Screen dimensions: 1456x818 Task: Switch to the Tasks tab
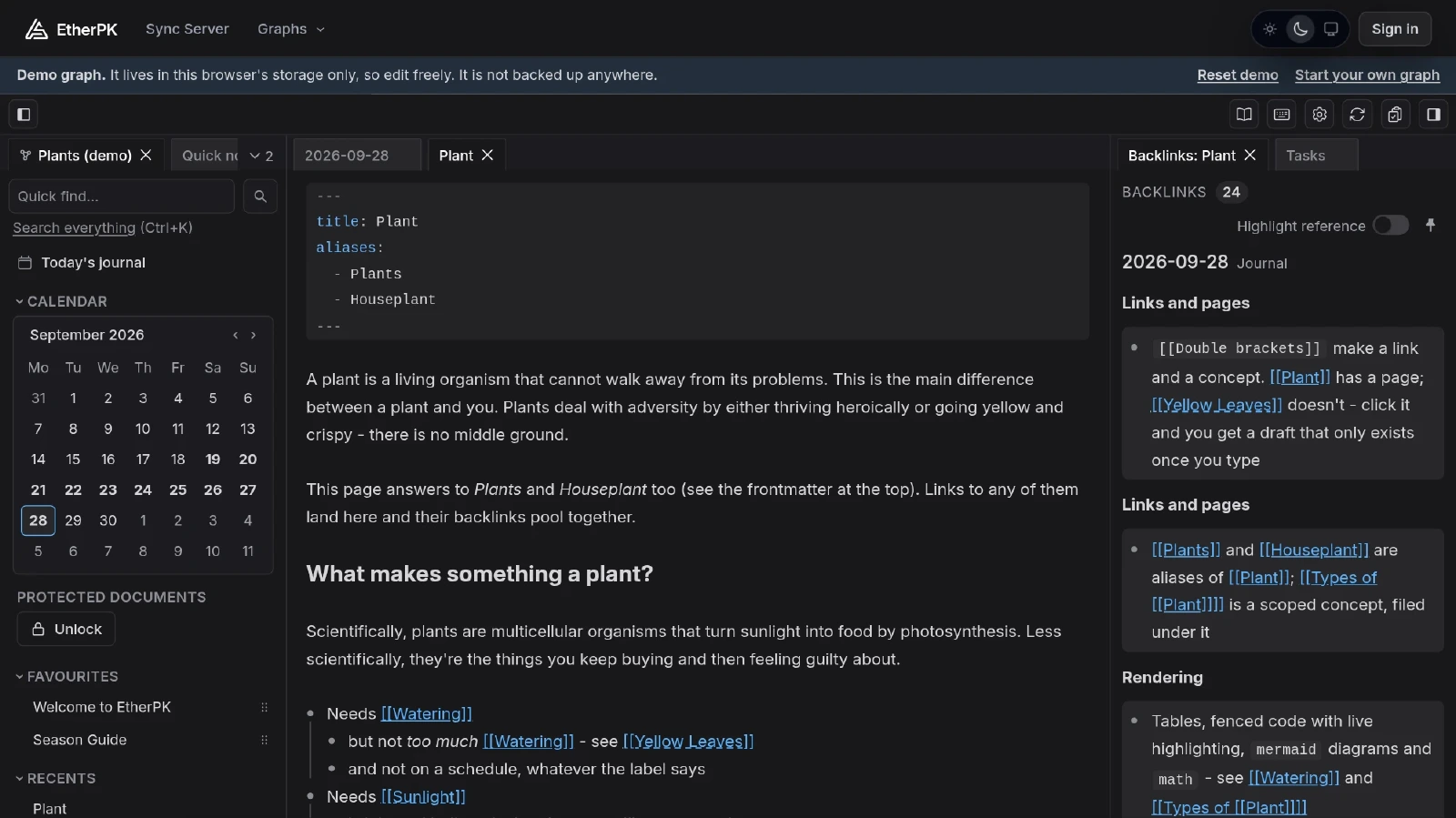click(x=1315, y=156)
